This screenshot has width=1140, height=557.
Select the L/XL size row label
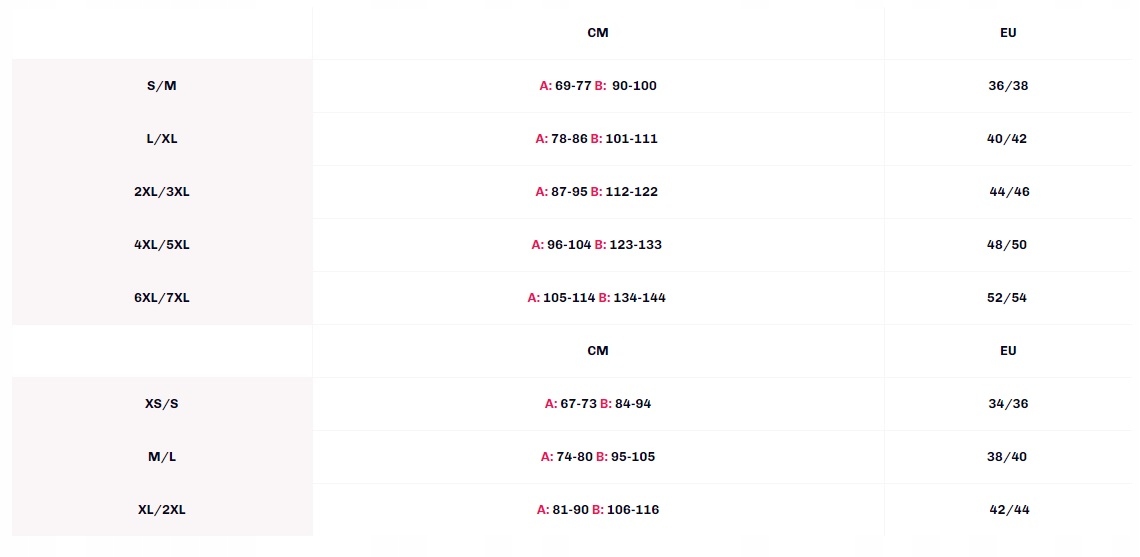click(161, 139)
